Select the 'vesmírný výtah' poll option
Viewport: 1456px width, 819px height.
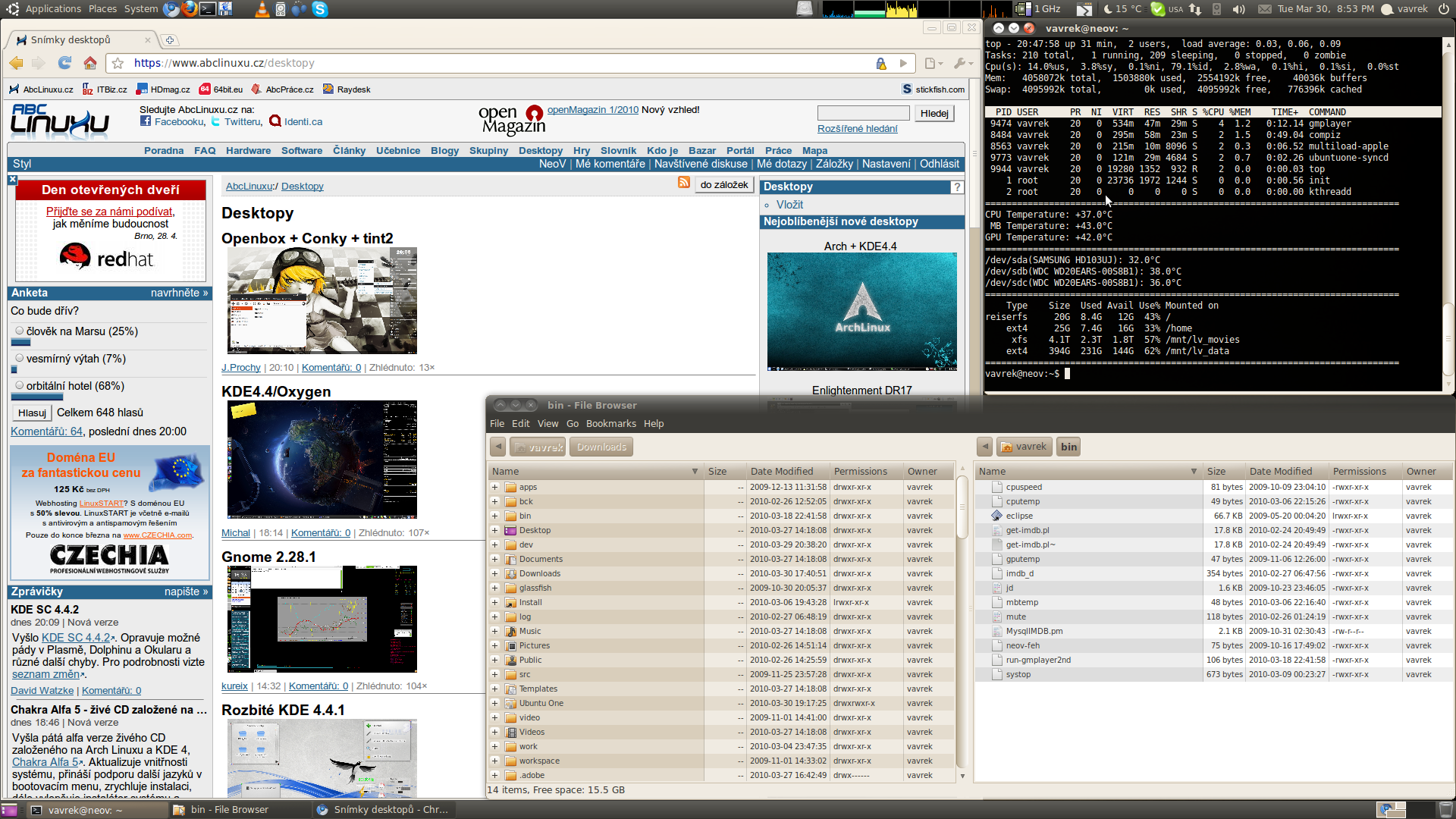(x=20, y=359)
